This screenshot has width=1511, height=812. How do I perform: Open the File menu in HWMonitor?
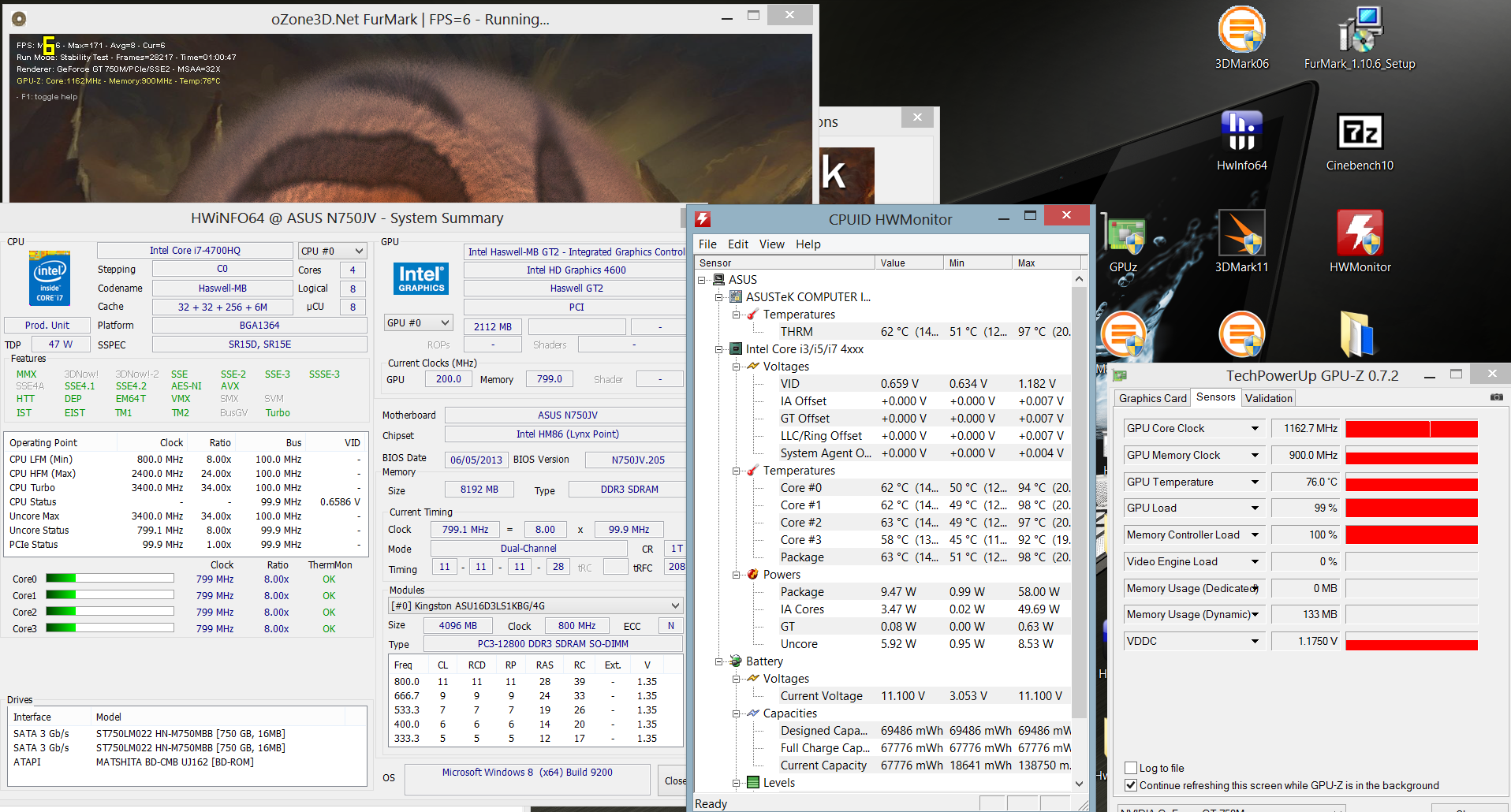click(x=707, y=244)
